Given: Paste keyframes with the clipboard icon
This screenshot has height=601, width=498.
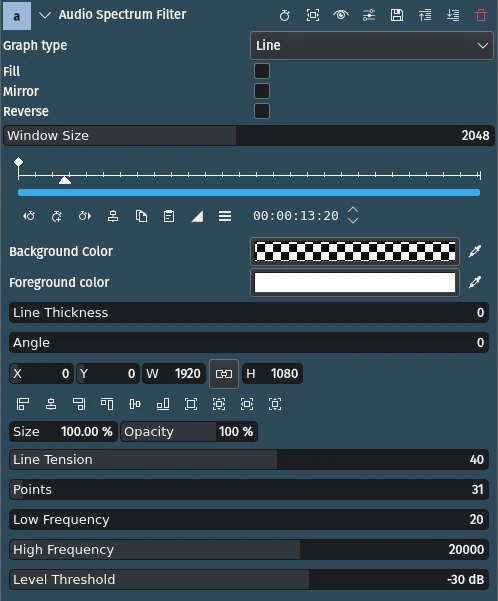Looking at the screenshot, I should (x=169, y=216).
